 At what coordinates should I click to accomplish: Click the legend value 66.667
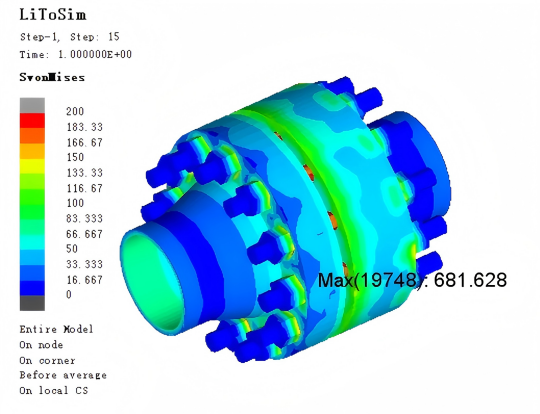click(x=85, y=234)
